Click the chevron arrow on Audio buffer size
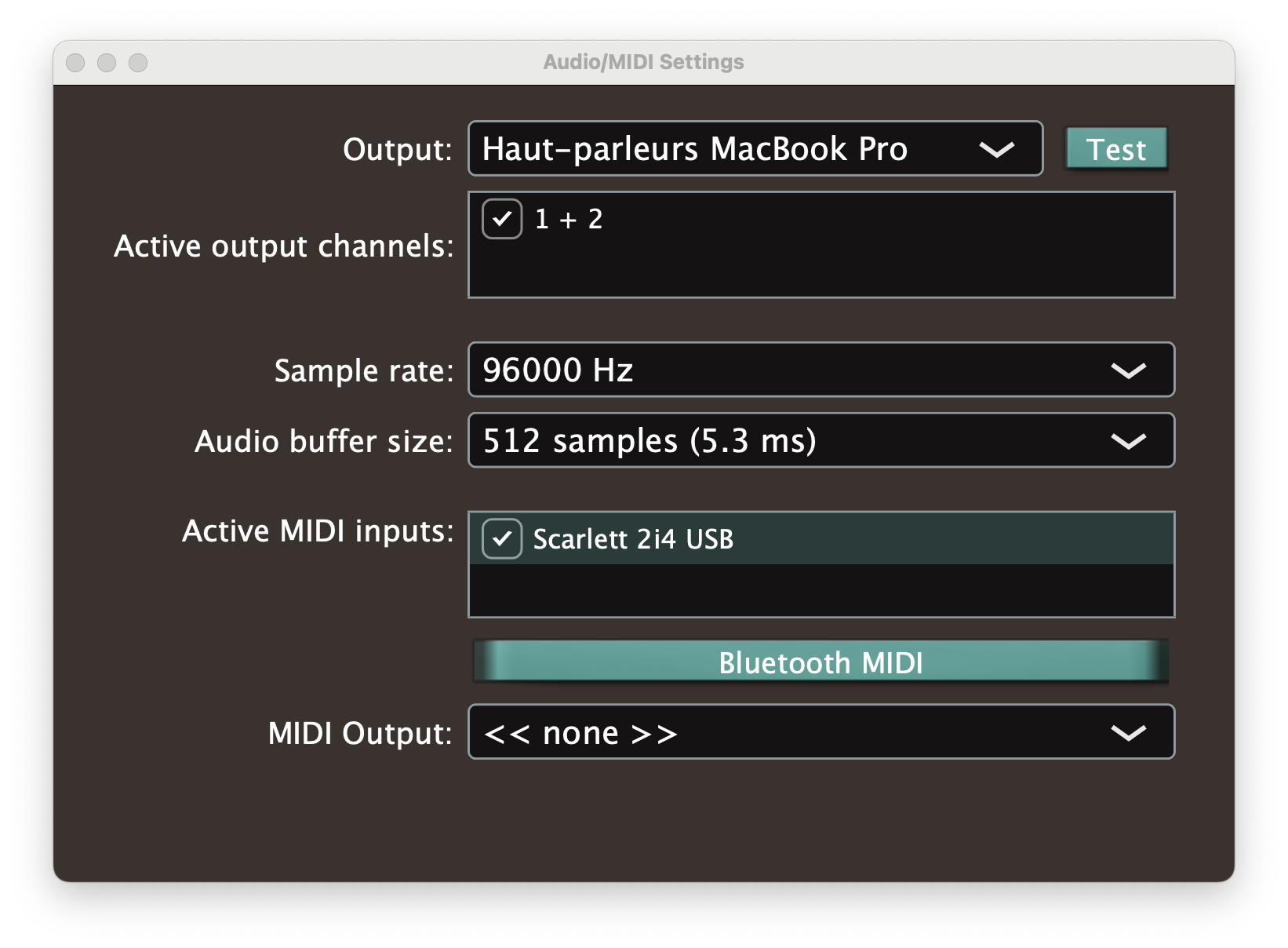 (x=1128, y=441)
